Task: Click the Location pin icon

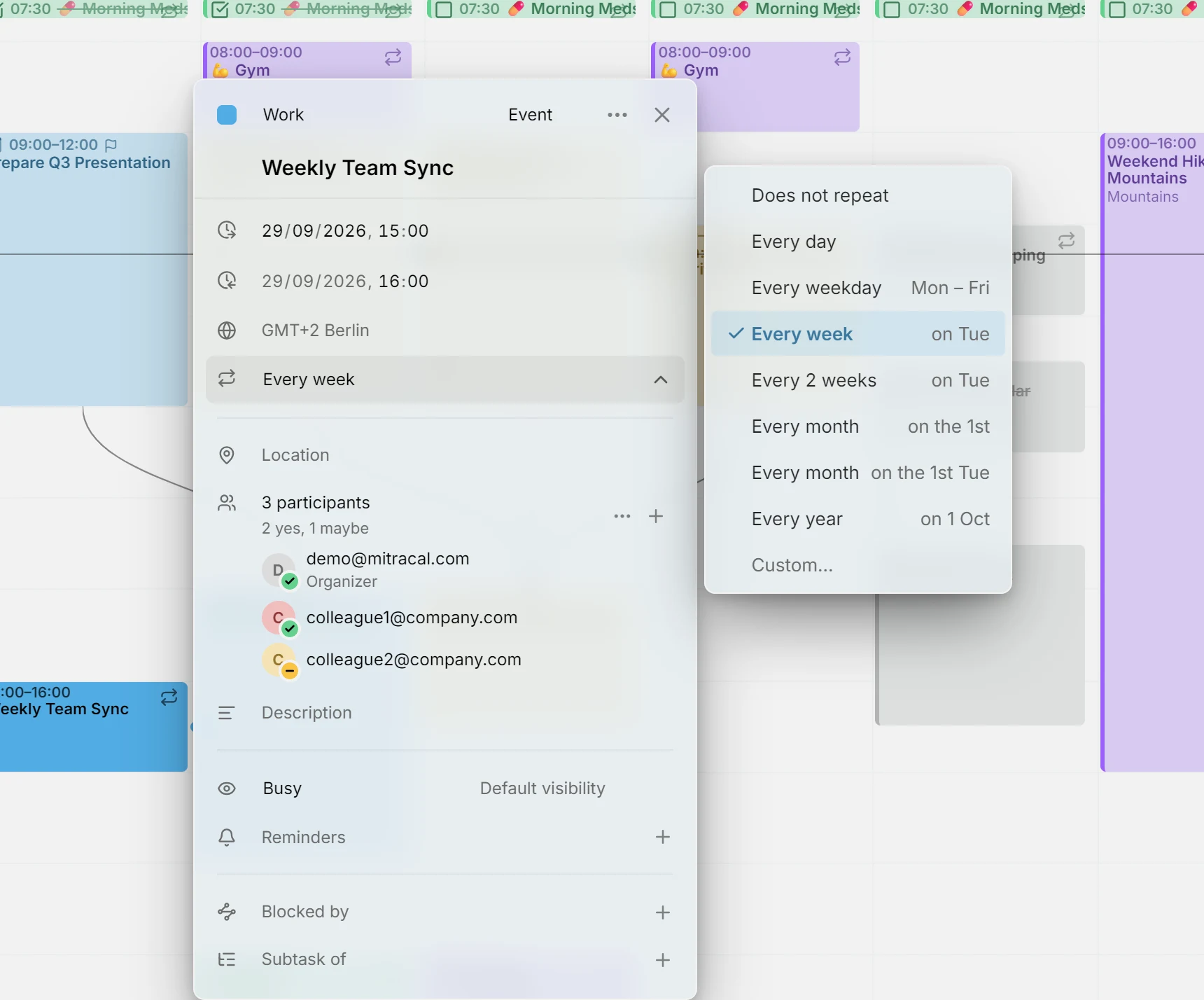Action: pos(227,455)
